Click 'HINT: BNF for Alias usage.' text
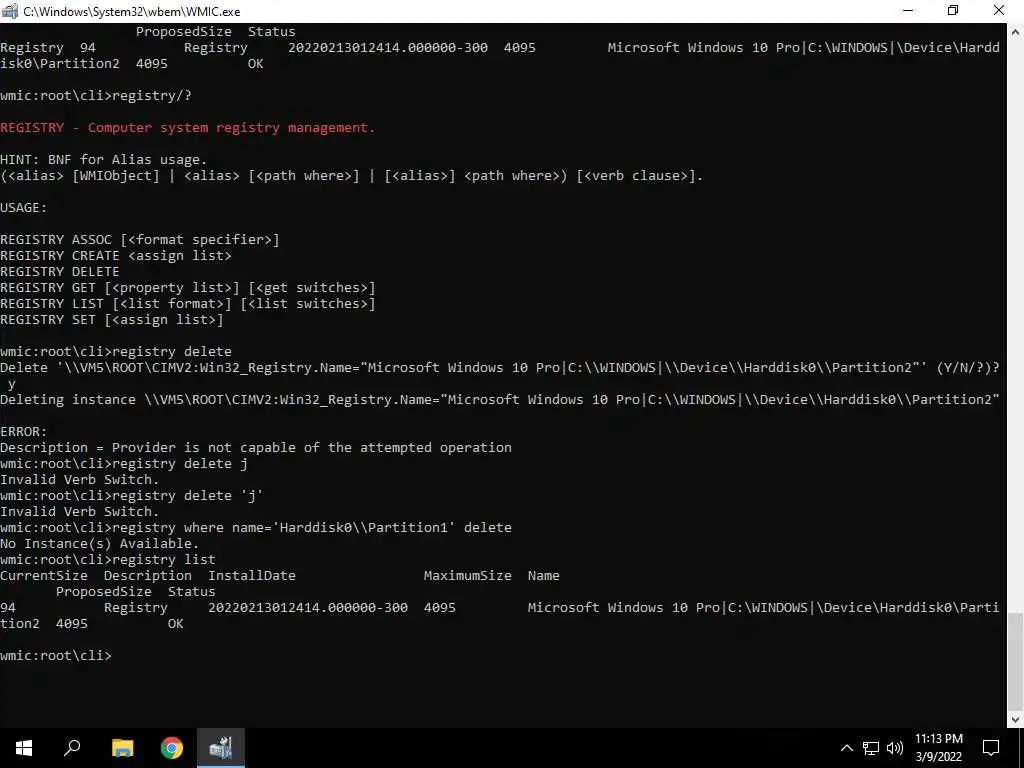Screen dimensions: 1024x768 click(x=103, y=159)
